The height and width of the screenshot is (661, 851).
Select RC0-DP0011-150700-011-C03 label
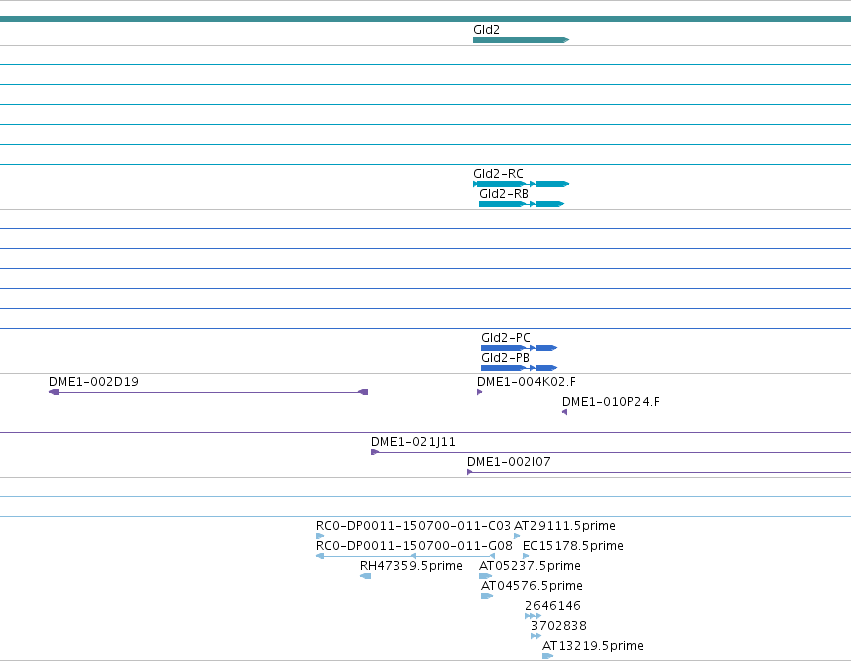click(x=413, y=526)
